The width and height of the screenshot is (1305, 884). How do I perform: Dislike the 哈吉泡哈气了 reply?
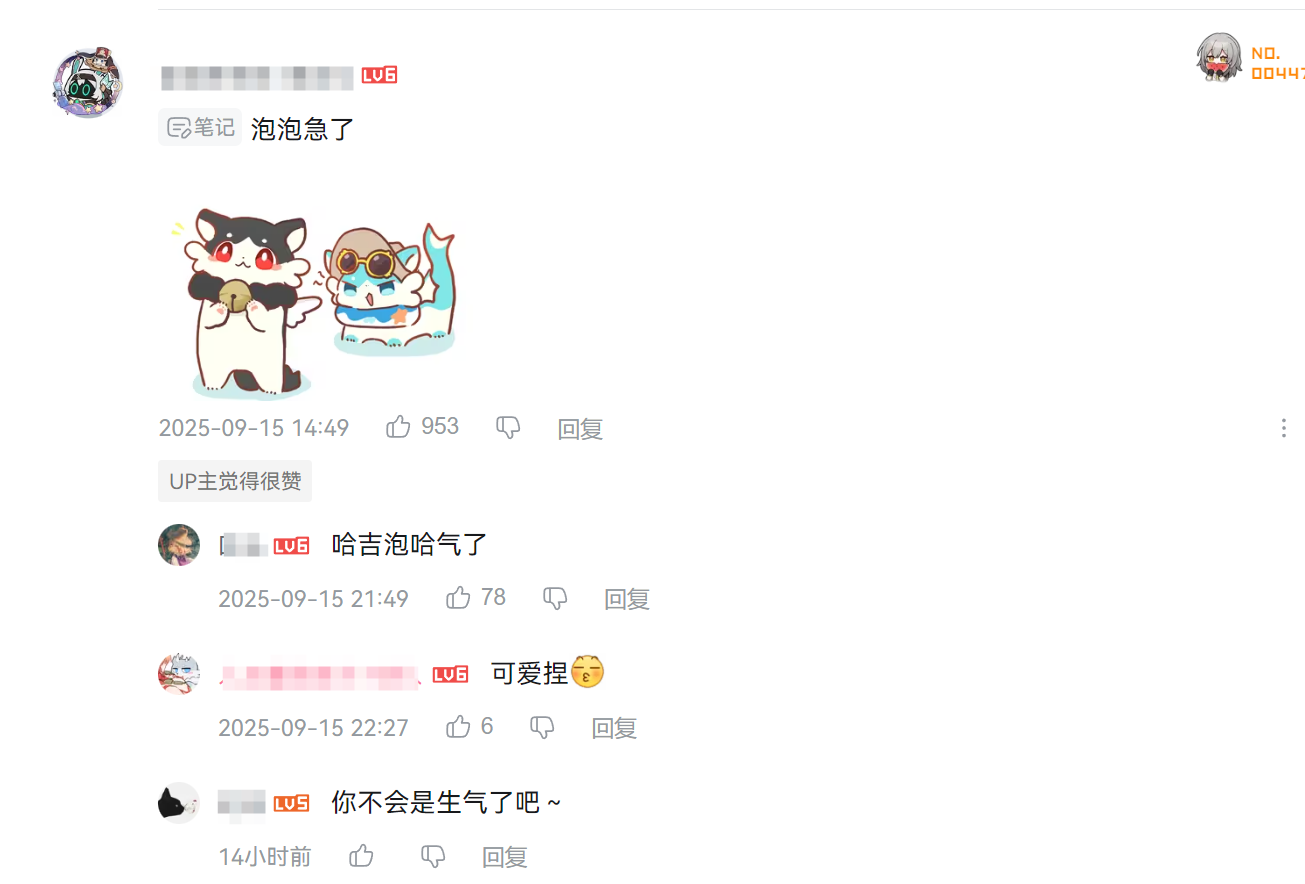[x=555, y=599]
